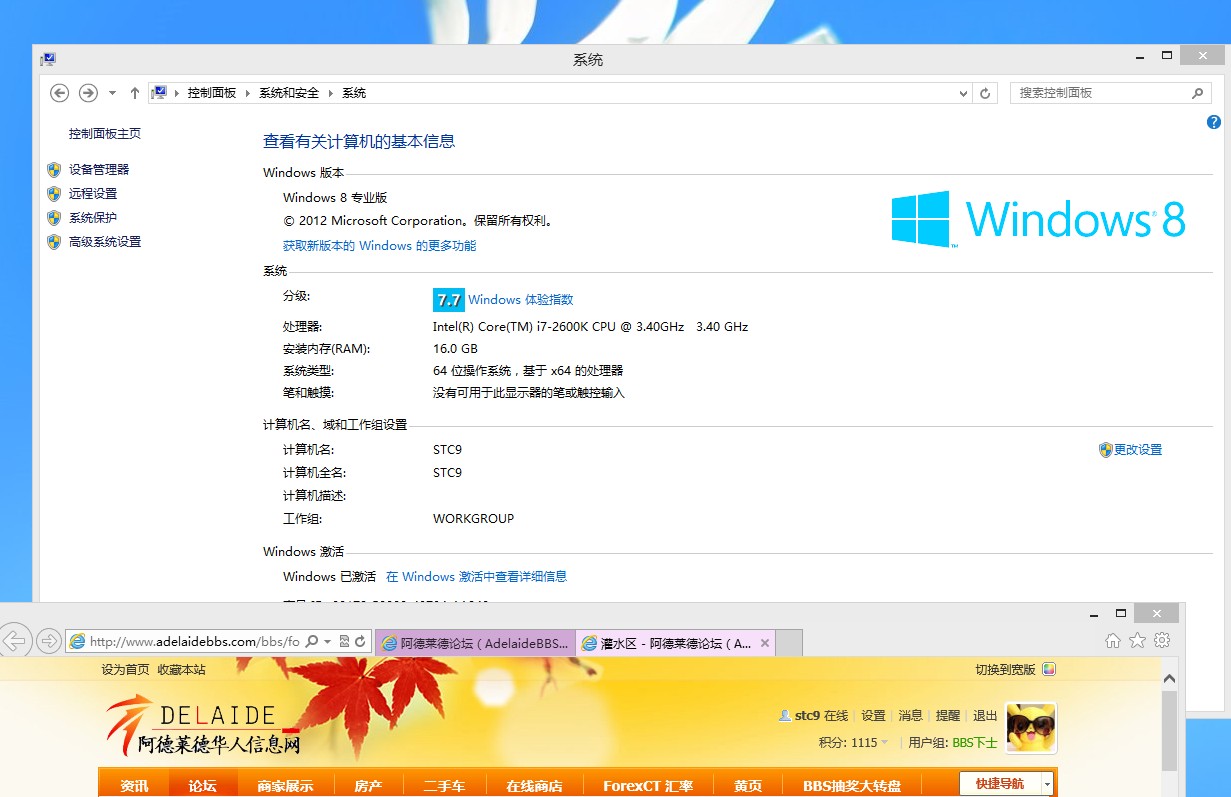This screenshot has height=797, width=1231.
Task: Click the refresh button in Control Panel address bar
Action: point(986,93)
